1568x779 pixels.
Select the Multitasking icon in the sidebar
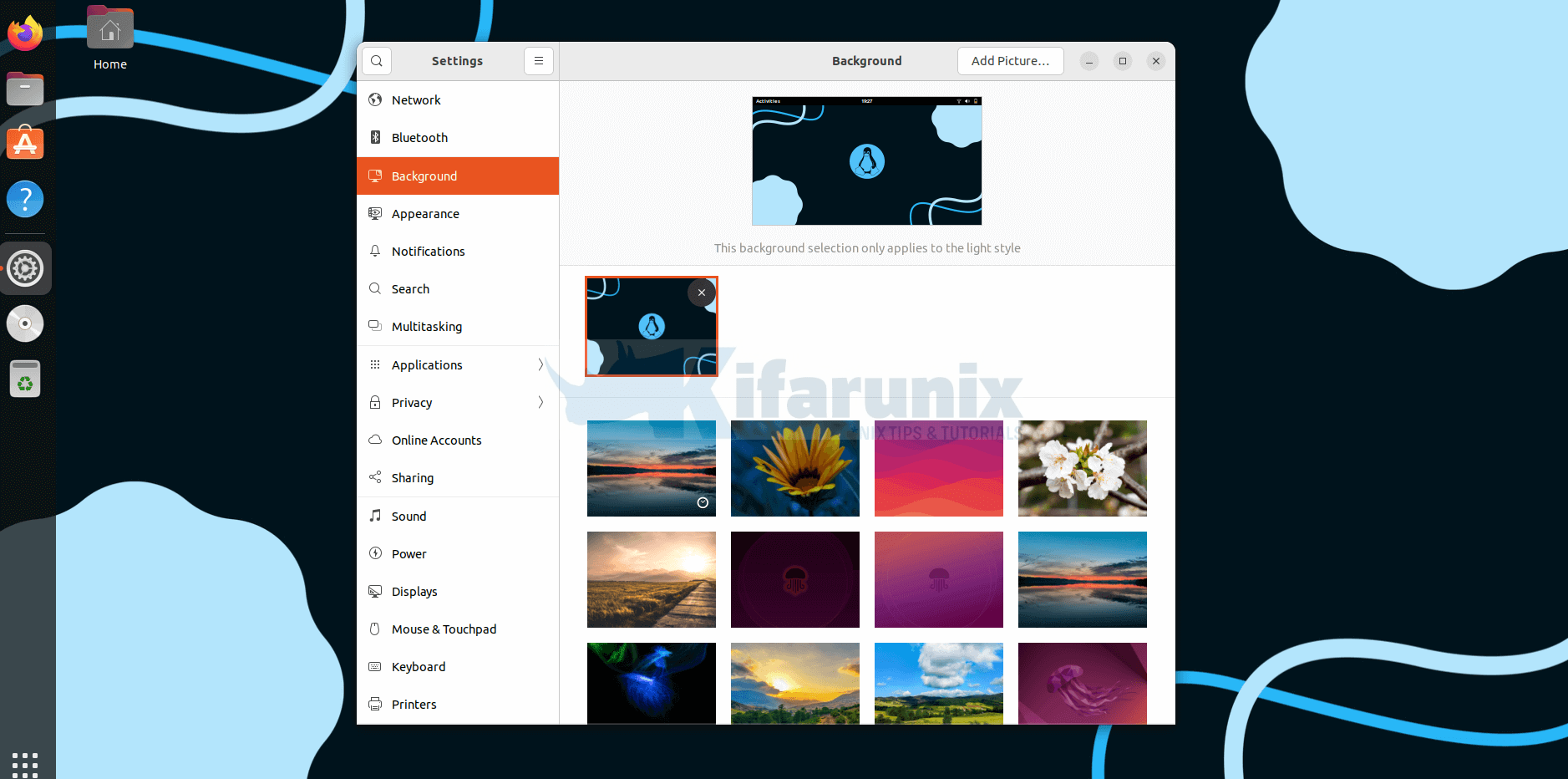point(376,326)
